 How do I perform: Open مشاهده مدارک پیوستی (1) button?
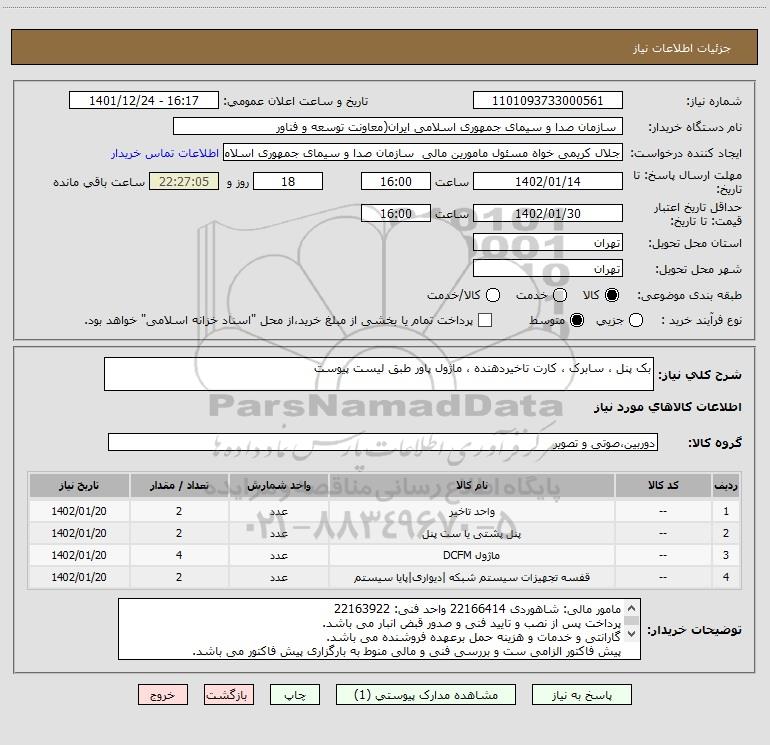pos(426,695)
